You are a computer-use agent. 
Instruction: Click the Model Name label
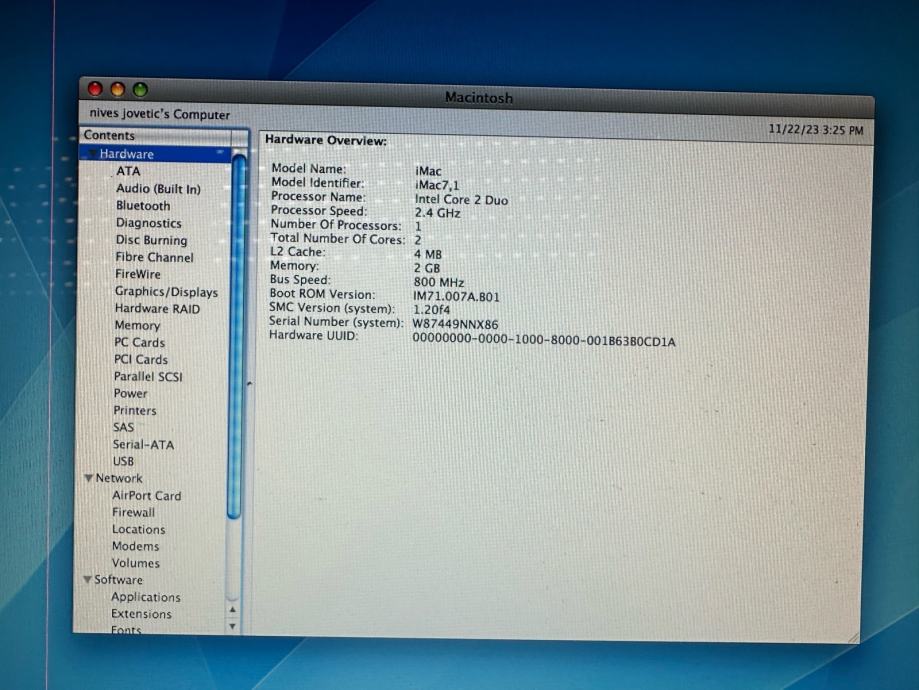click(309, 169)
